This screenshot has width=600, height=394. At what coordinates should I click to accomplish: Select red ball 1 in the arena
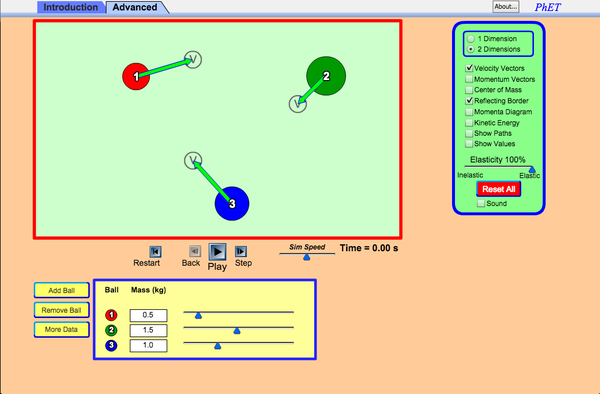point(136,77)
